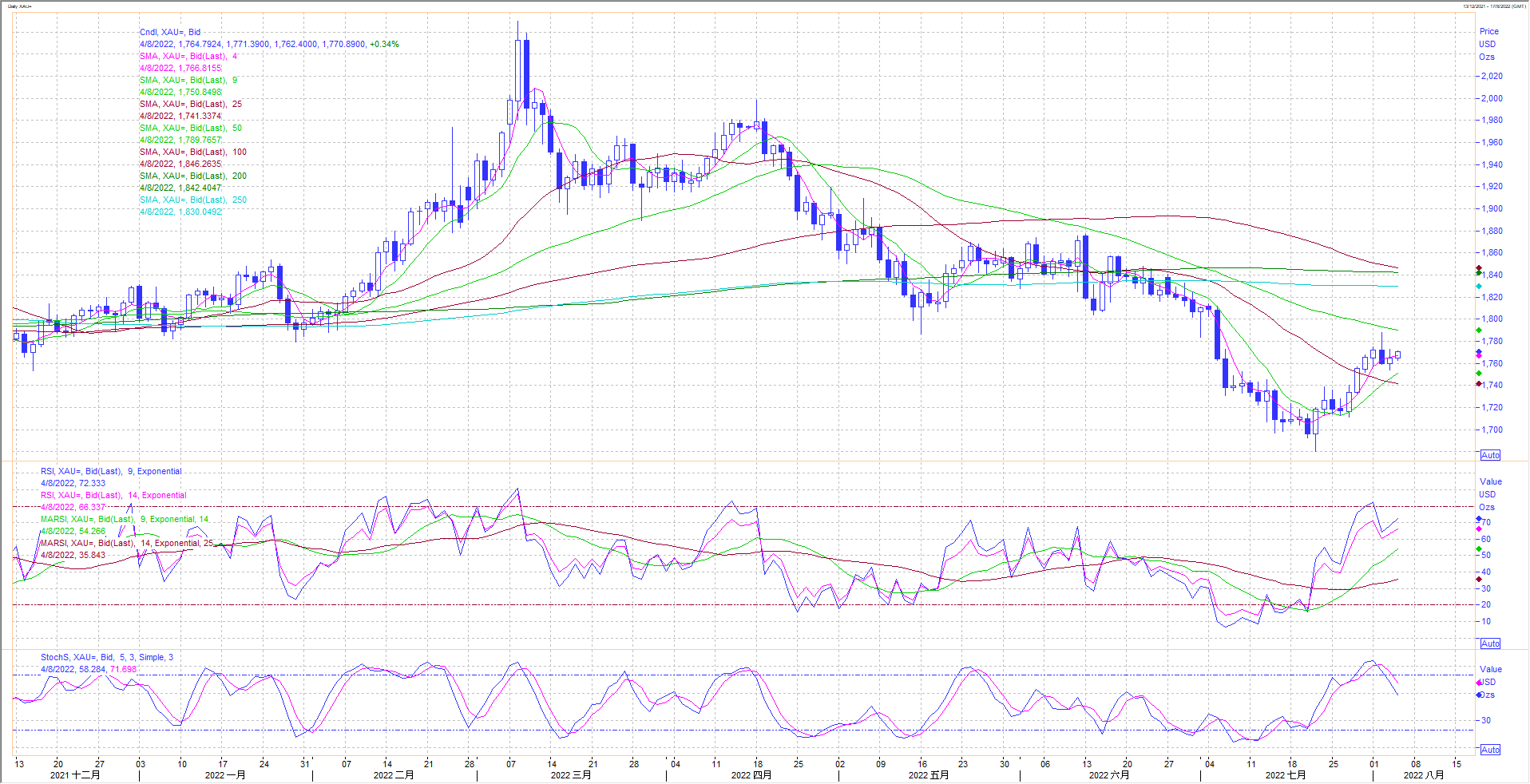
Task: Select the cyan SMA 250 marker on price axis
Action: click(1479, 286)
